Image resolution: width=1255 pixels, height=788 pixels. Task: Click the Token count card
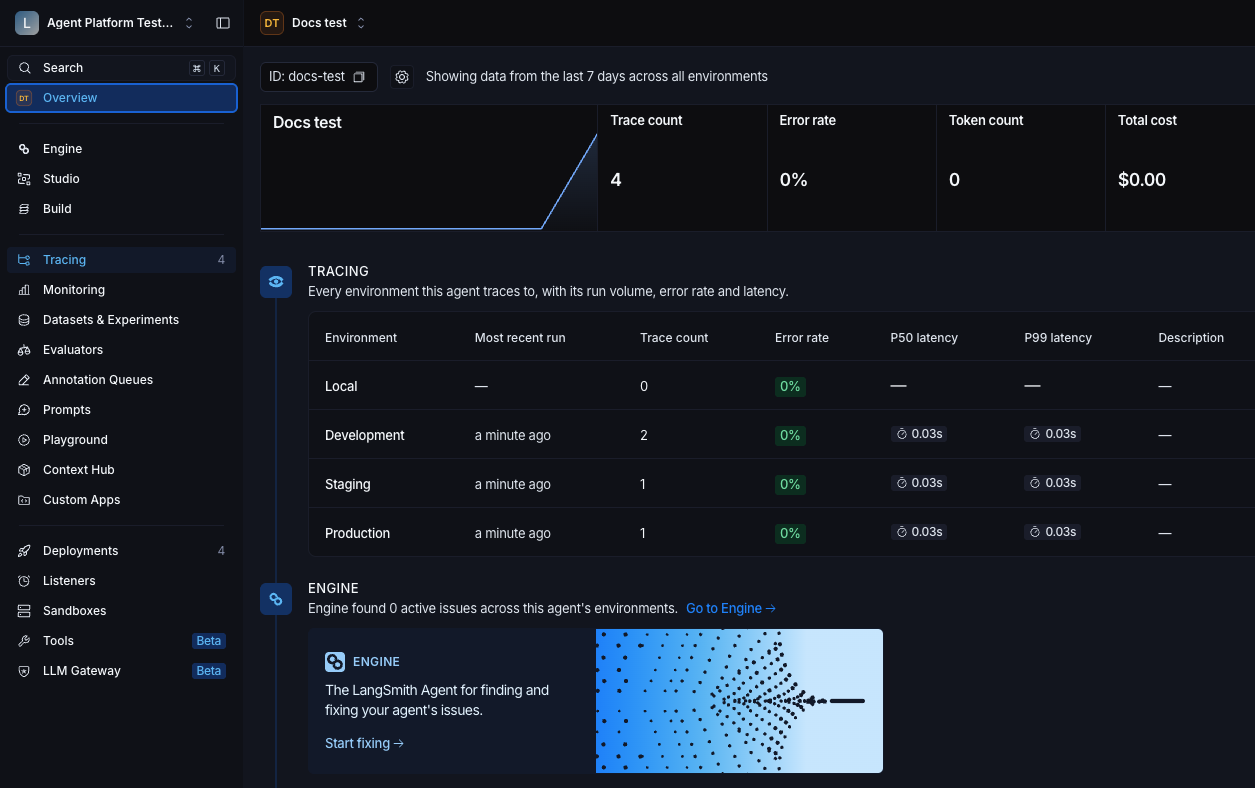(x=1021, y=168)
